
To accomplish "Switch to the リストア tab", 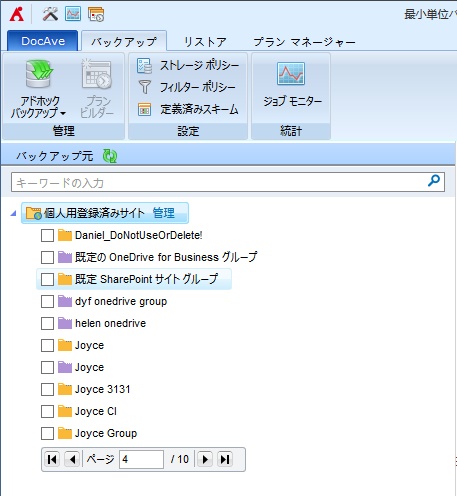I will [x=205, y=42].
